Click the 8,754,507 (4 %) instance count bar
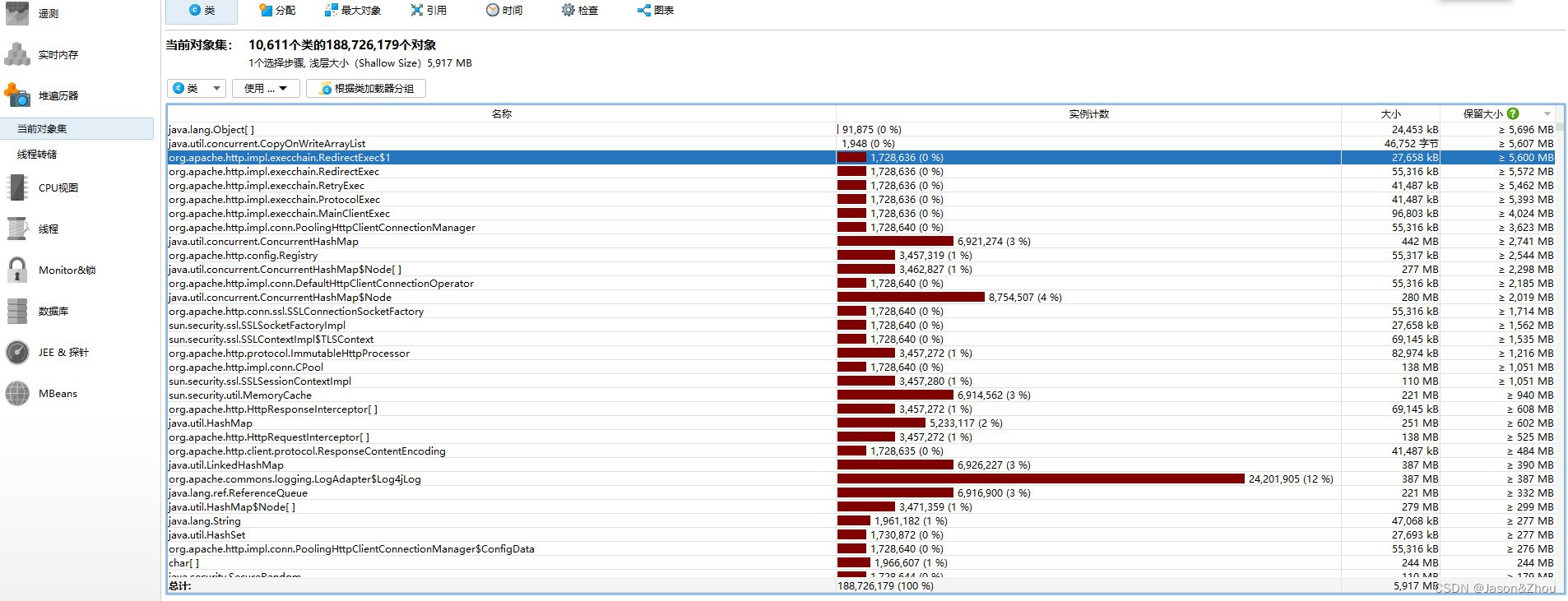Image resolution: width=1568 pixels, height=601 pixels. [911, 297]
